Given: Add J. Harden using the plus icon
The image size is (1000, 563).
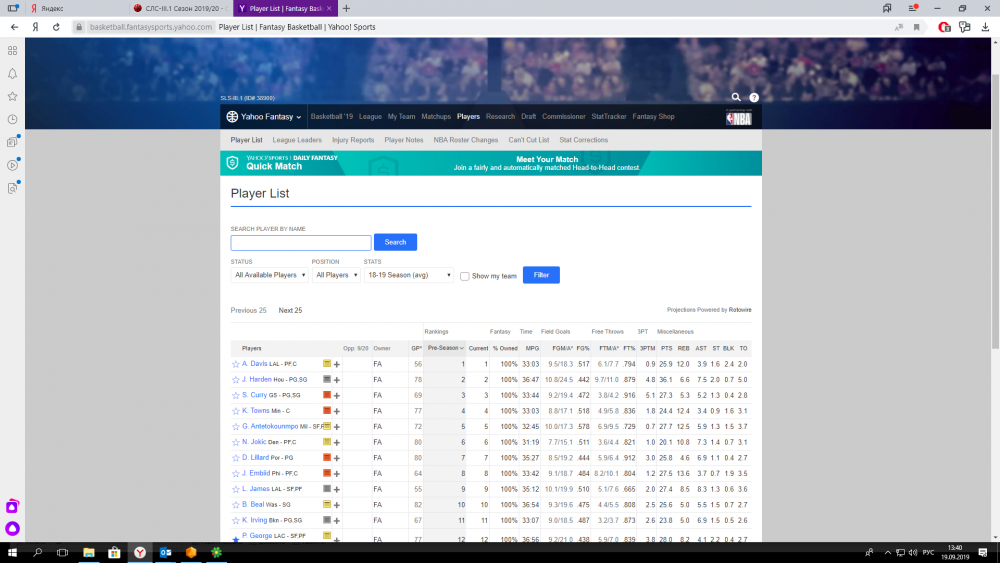Looking at the screenshot, I should tap(337, 380).
